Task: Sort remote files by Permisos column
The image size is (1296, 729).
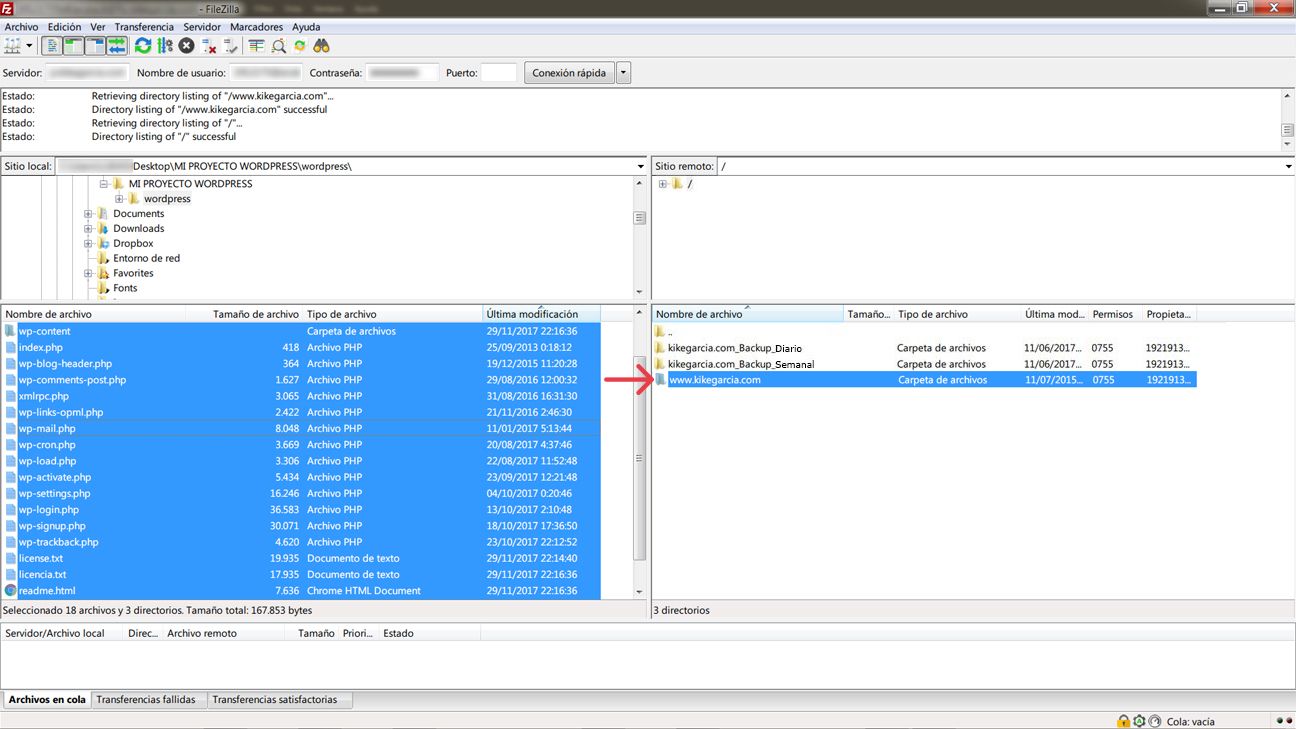Action: point(1116,314)
